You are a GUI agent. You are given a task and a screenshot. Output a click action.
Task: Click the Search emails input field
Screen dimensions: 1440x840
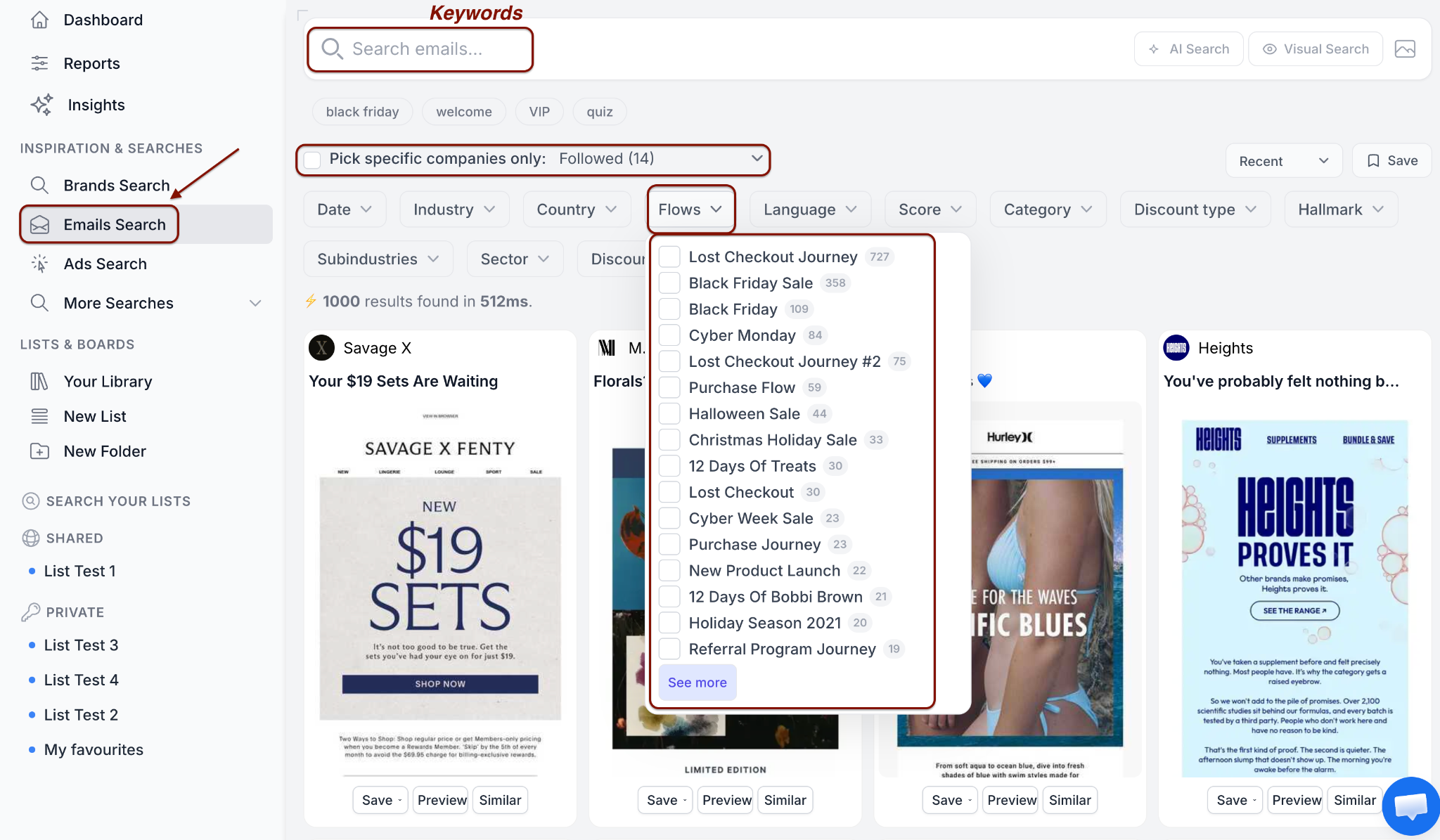pos(420,49)
